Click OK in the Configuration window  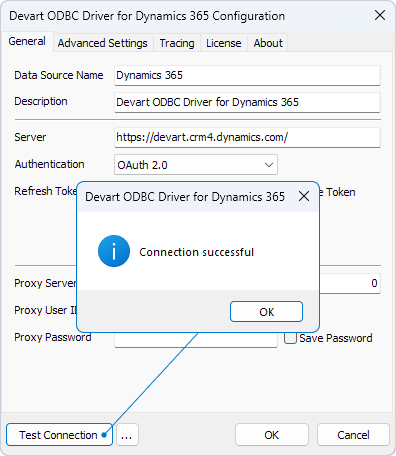pos(272,435)
